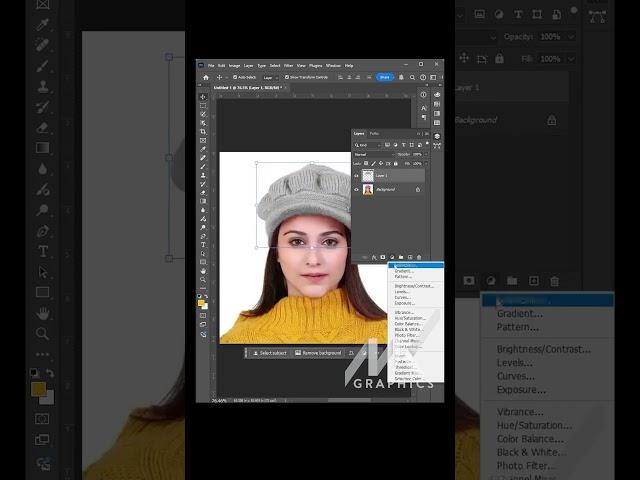Click the Home icon in options bar
Screen dimensions: 640x480
206,77
